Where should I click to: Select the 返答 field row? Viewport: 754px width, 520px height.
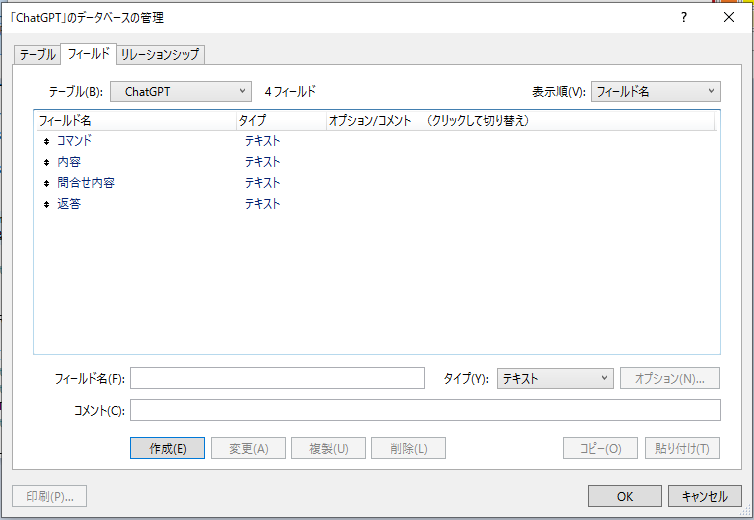(69, 204)
